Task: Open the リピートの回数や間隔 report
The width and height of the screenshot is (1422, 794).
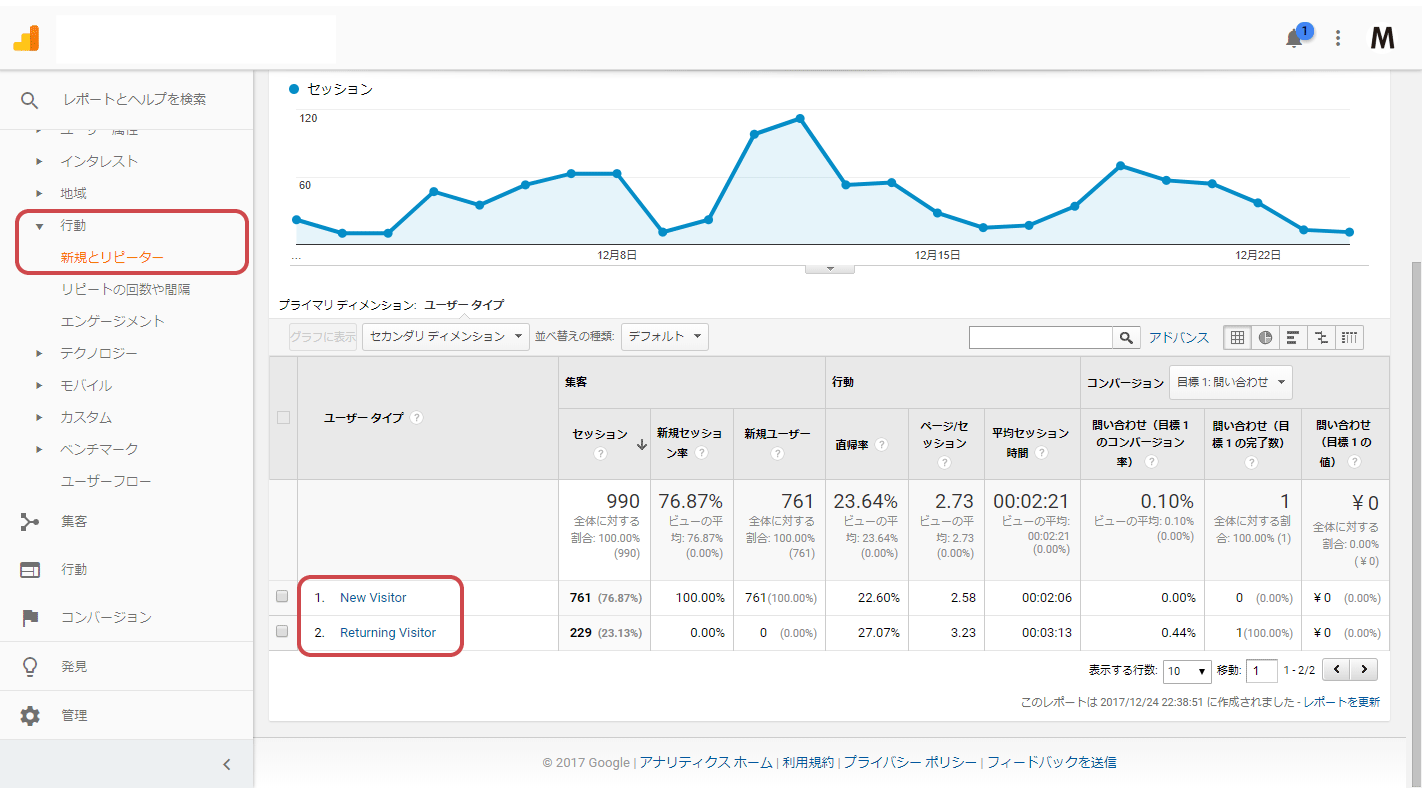Action: tap(125, 289)
